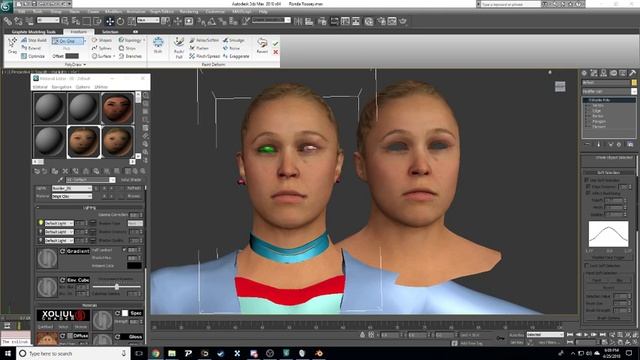Open the Rendering menu

[x=189, y=11]
